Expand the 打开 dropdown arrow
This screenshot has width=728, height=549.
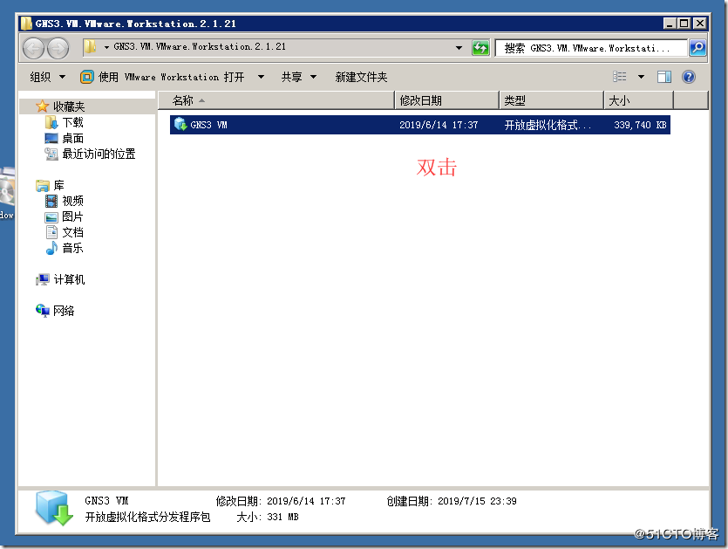click(261, 77)
